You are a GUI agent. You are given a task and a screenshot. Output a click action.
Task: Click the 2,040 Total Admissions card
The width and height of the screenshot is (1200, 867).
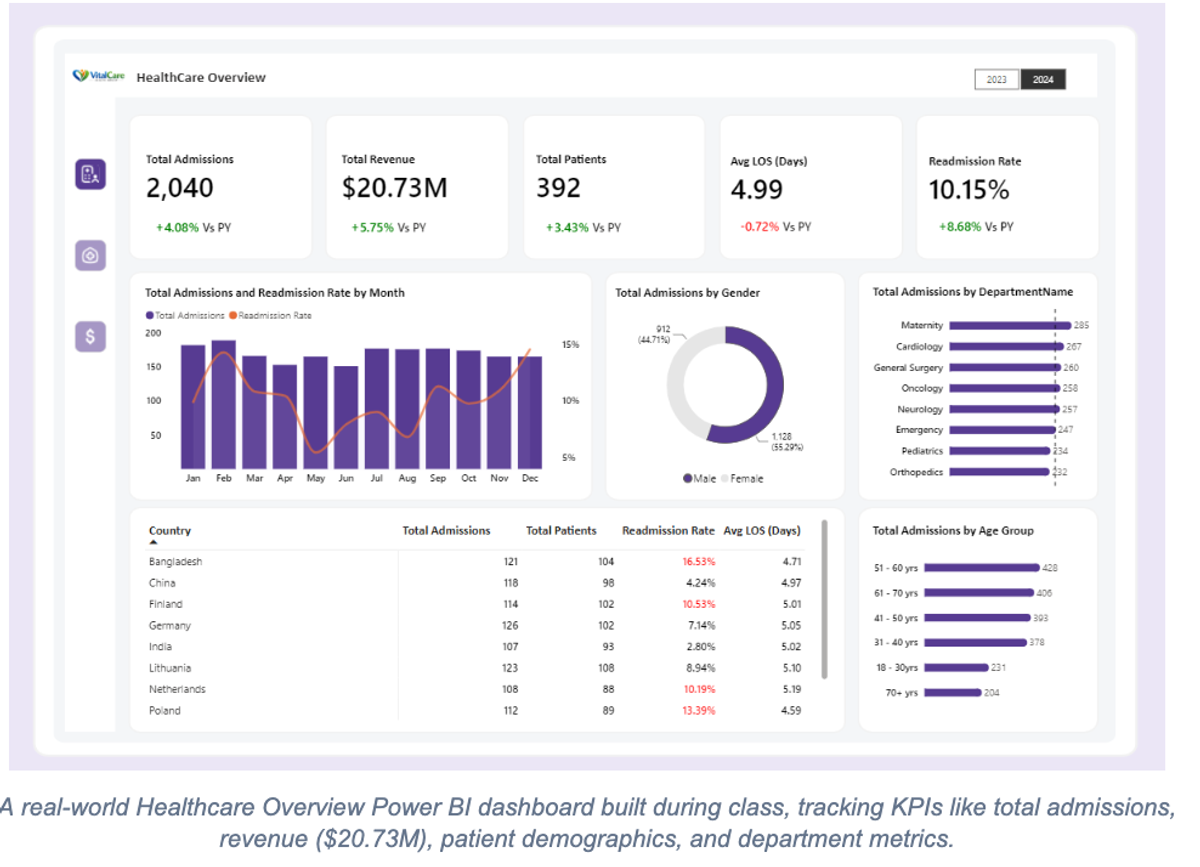coord(220,187)
